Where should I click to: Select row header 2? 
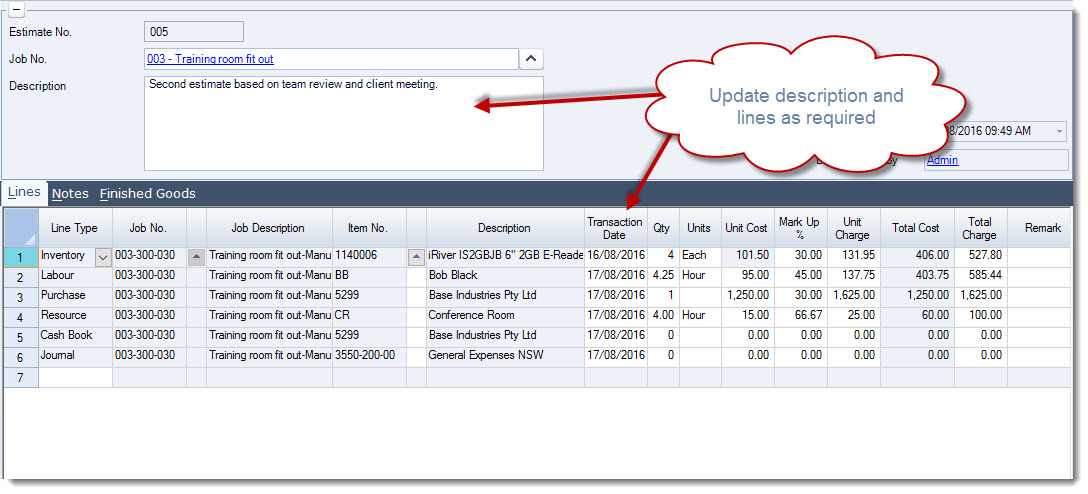tap(21, 278)
